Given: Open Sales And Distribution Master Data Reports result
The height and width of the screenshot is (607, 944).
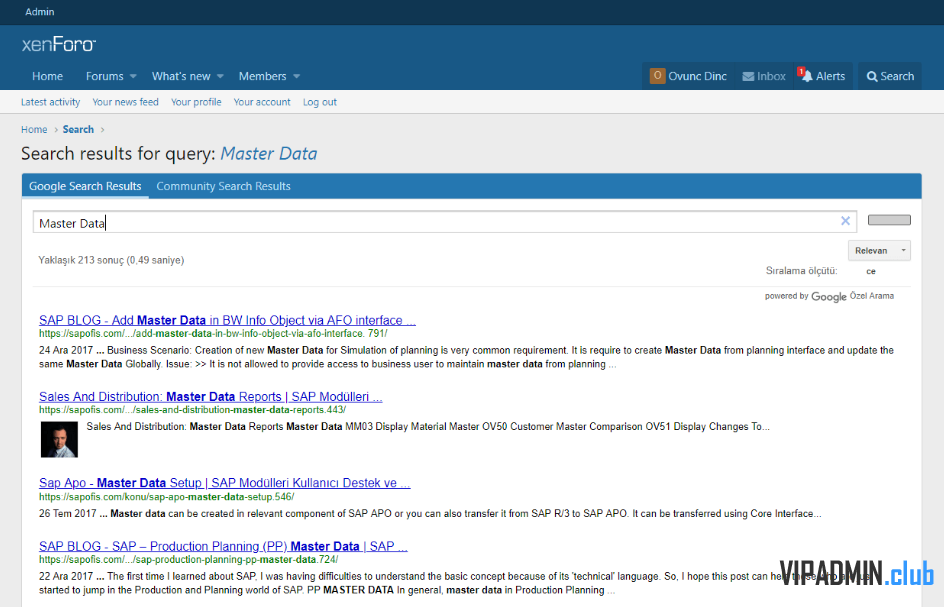Looking at the screenshot, I should [211, 397].
